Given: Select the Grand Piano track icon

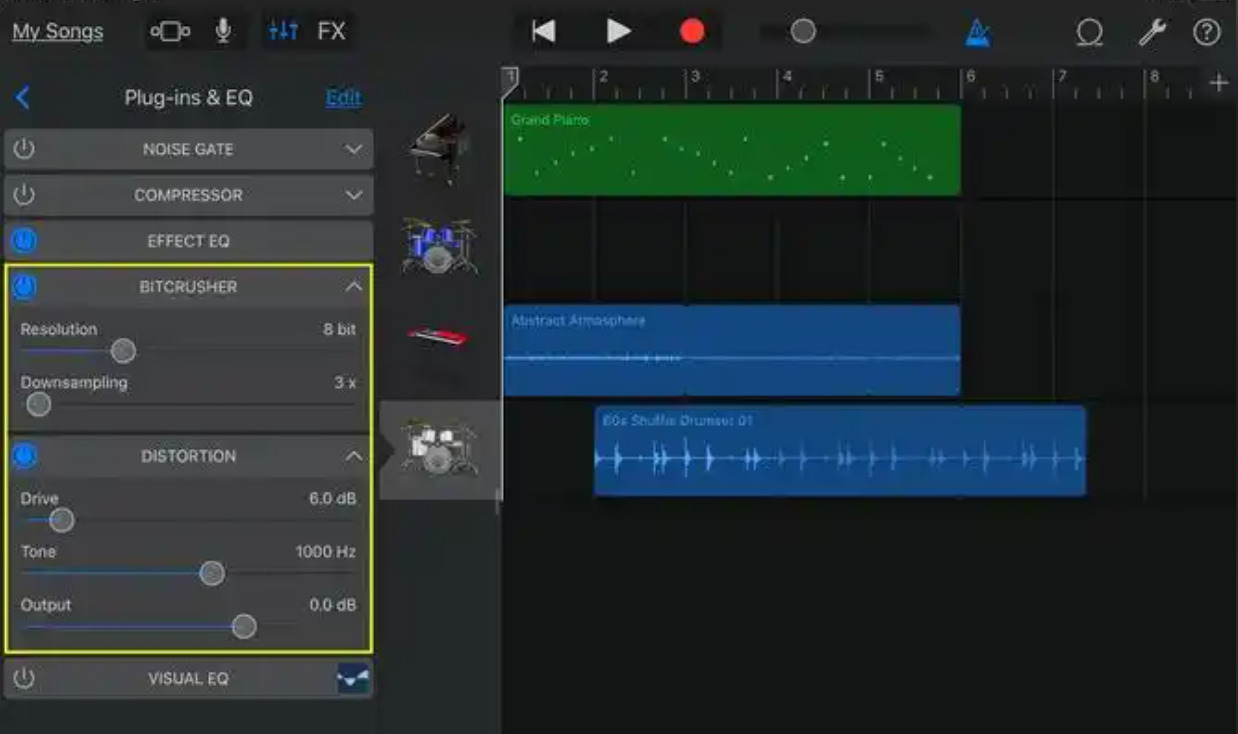Looking at the screenshot, I should [440, 148].
